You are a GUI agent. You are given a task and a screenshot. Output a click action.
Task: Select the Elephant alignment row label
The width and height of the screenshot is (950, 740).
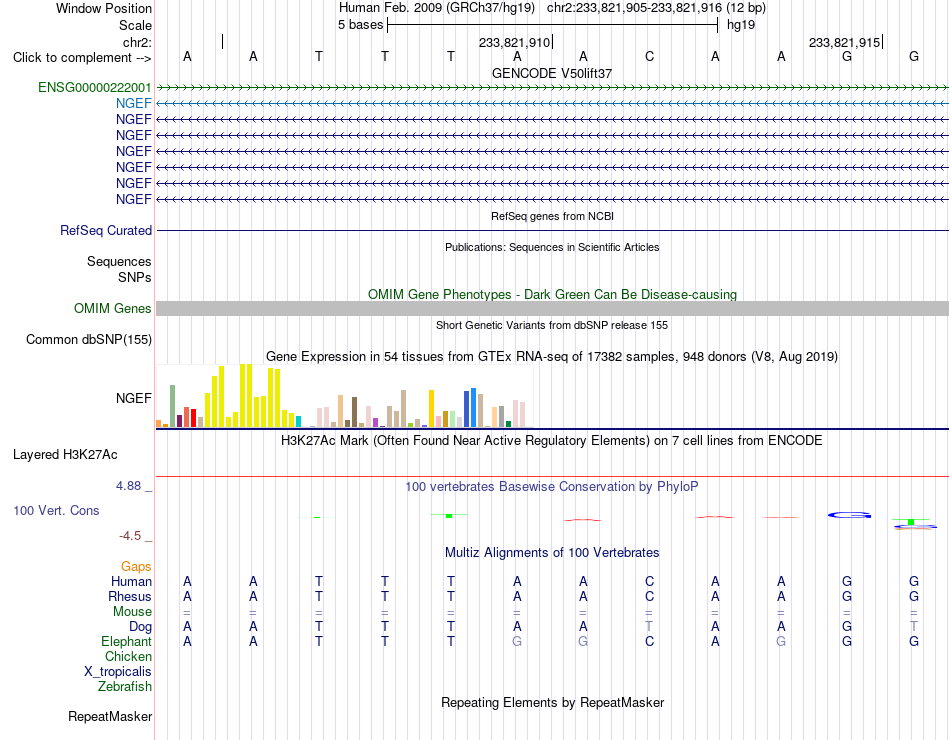(x=127, y=641)
